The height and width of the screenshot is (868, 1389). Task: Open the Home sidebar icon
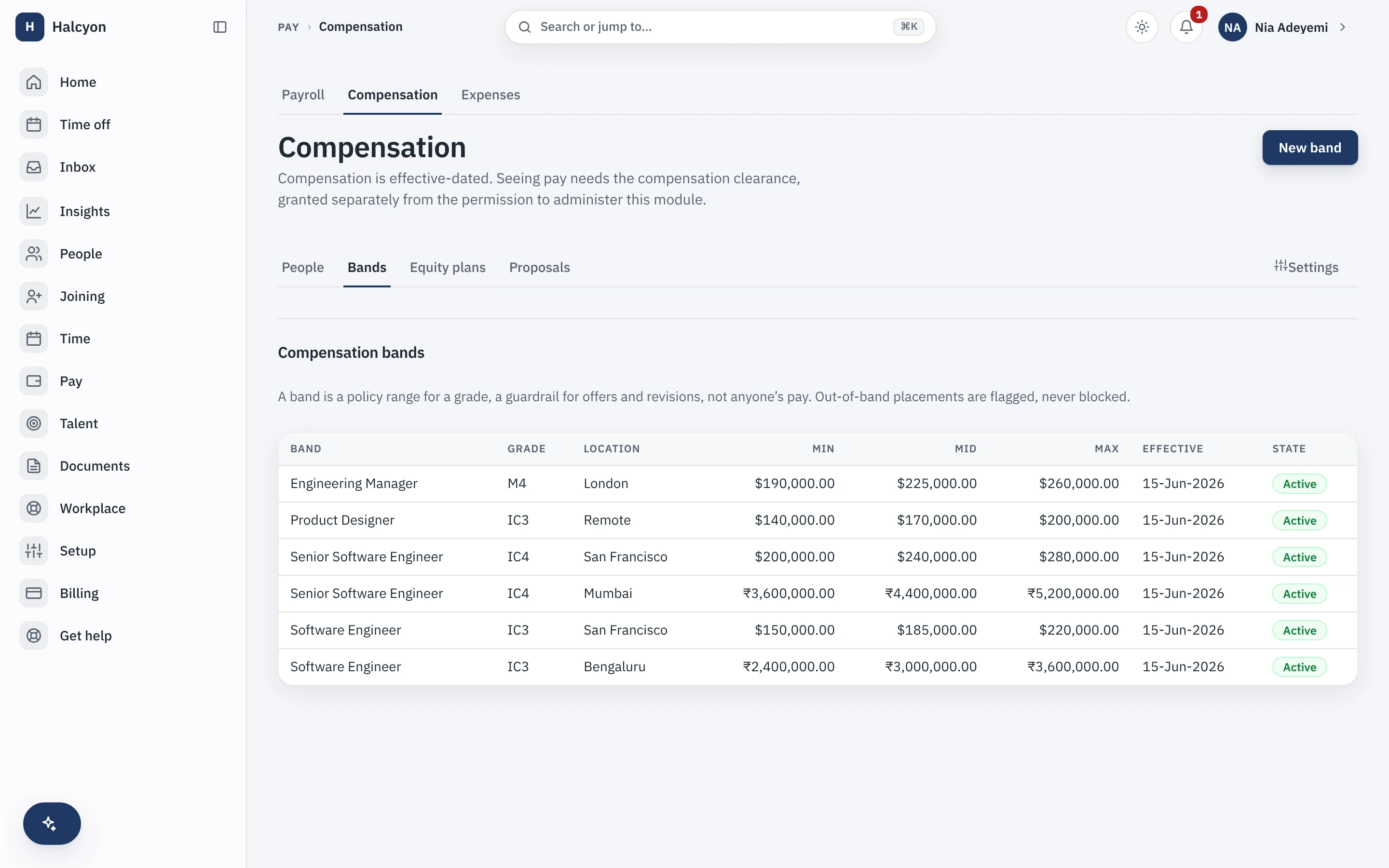[34, 82]
